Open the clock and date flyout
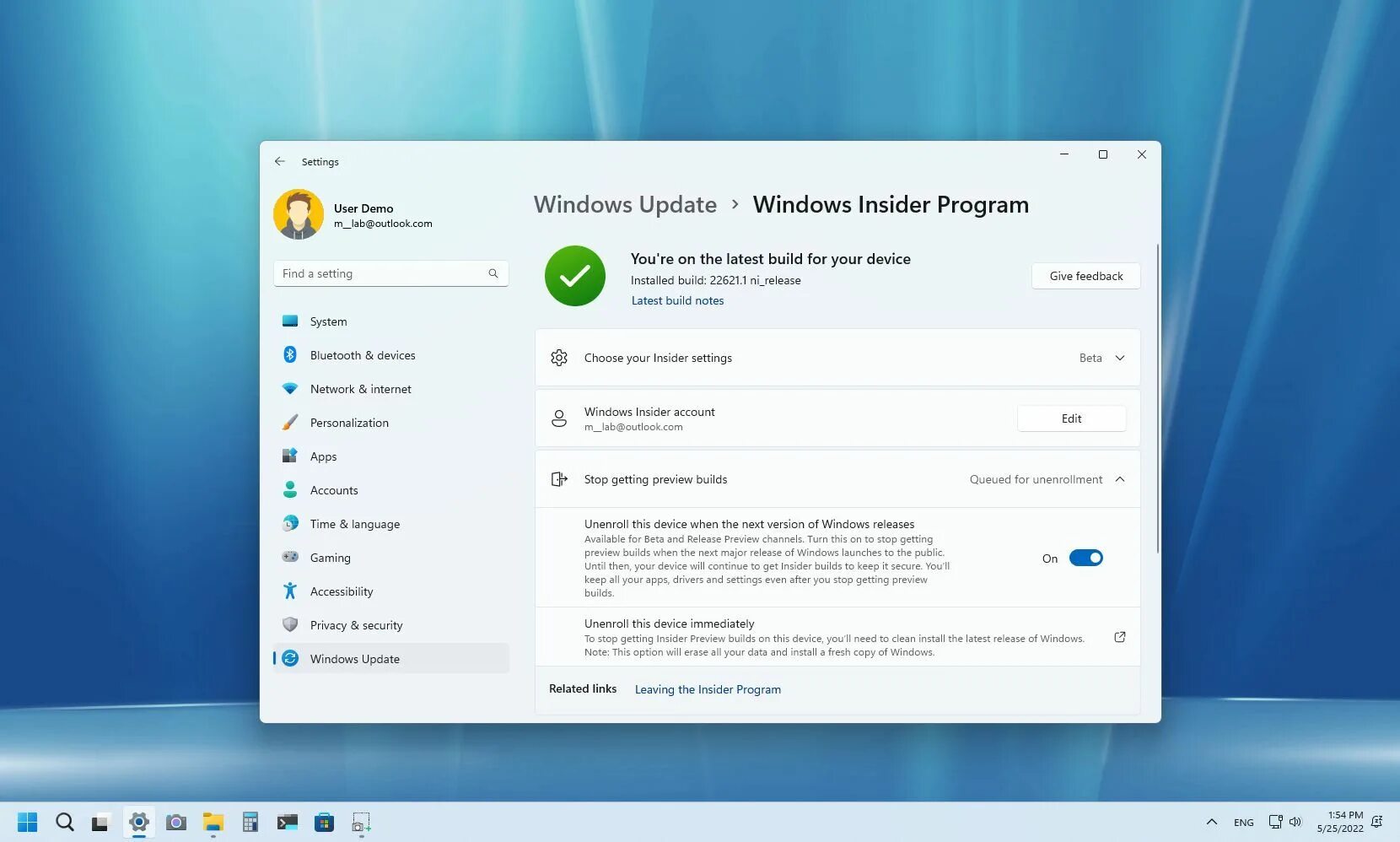 [1340, 822]
